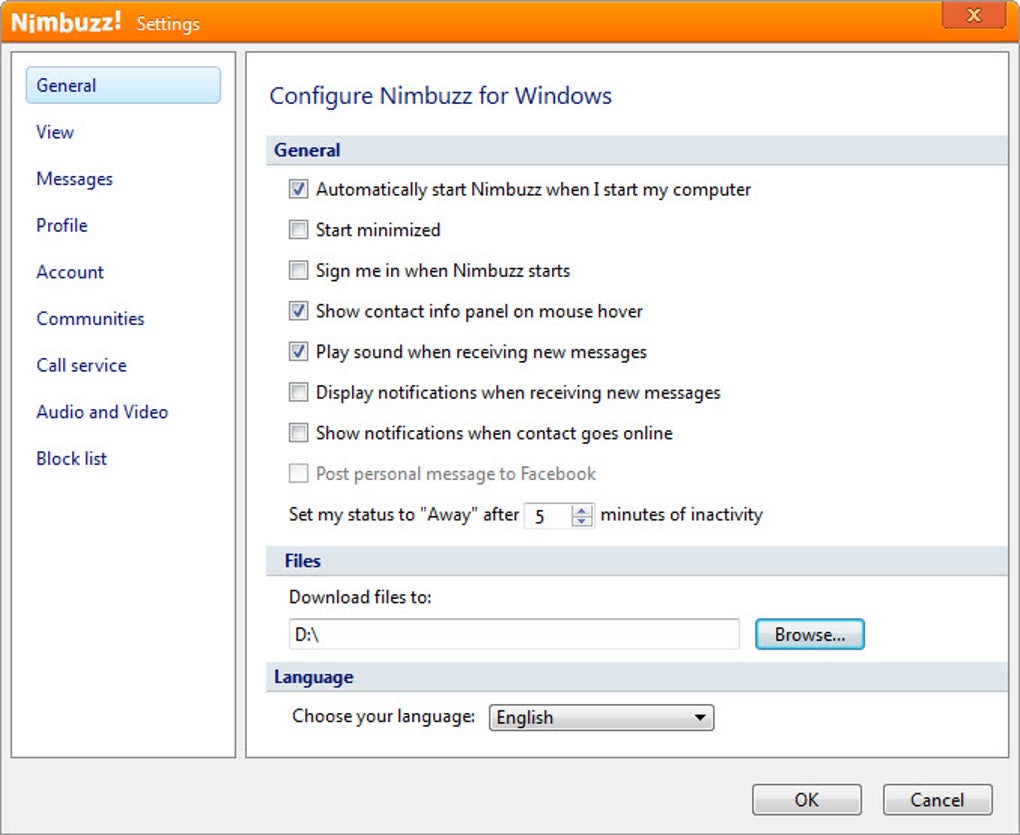The height and width of the screenshot is (835, 1020).
Task: Switch to Messages settings
Action: coord(74,179)
